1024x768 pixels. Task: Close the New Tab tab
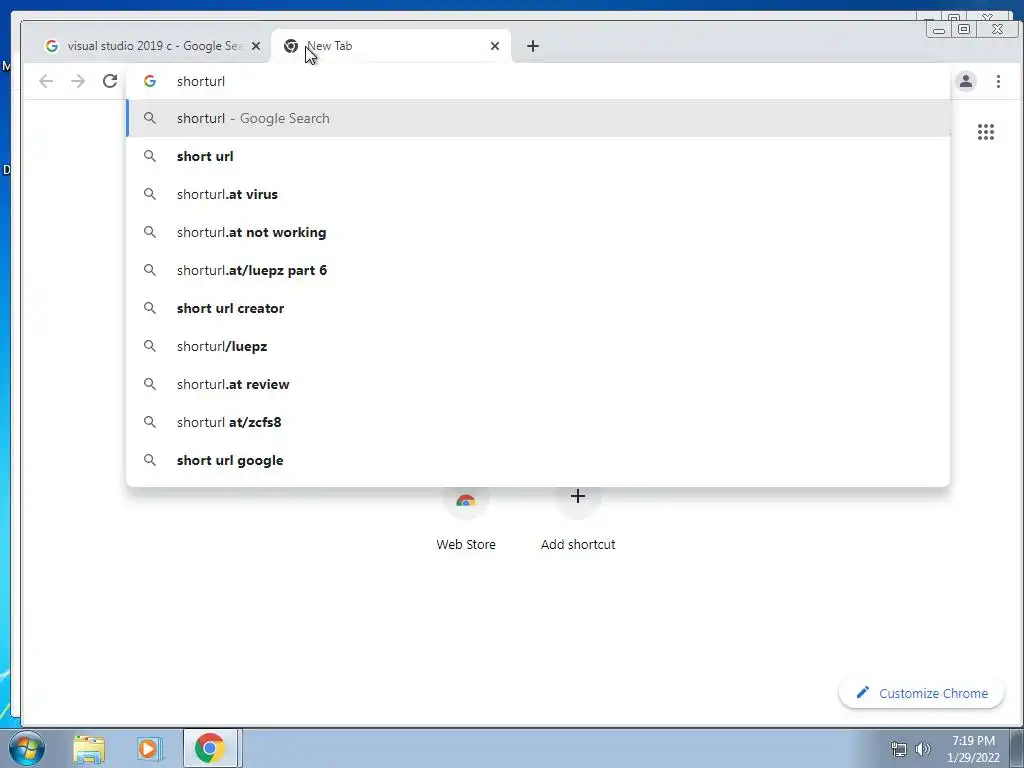pos(495,46)
